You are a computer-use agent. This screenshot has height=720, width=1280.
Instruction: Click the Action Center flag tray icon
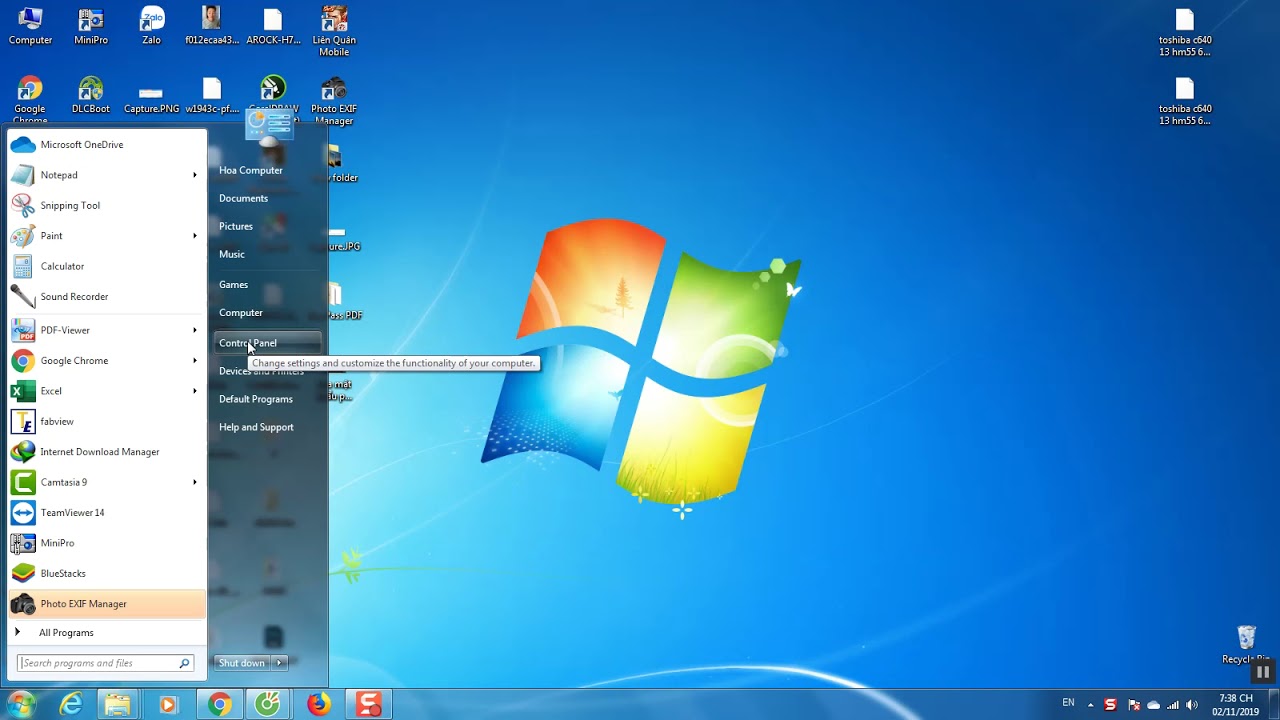(x=1133, y=705)
